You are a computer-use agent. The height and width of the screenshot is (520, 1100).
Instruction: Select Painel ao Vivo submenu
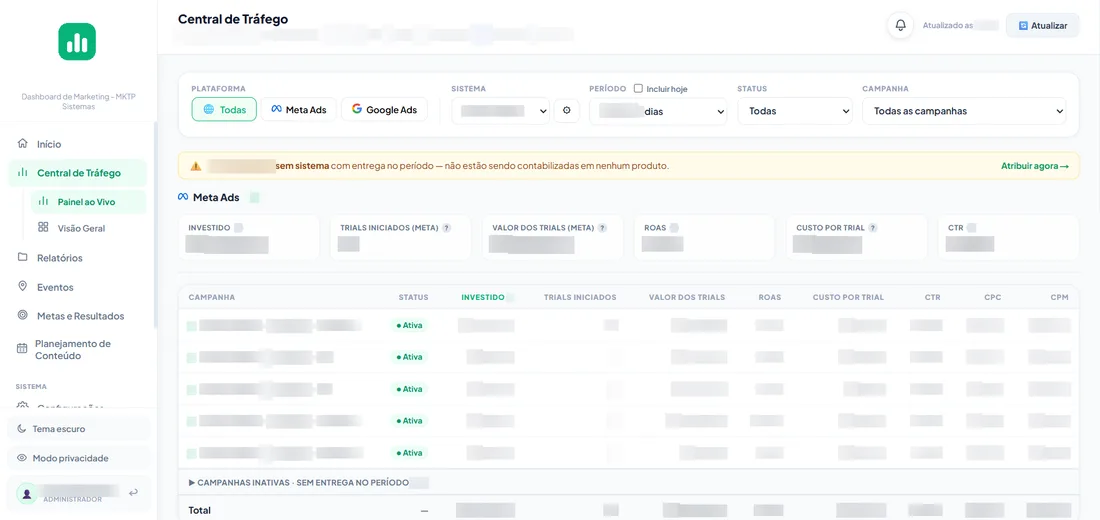click(88, 201)
